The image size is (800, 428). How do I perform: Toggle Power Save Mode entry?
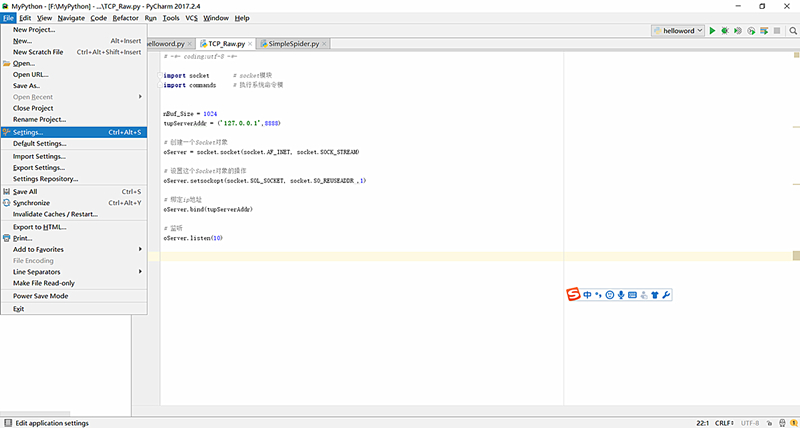(74, 296)
